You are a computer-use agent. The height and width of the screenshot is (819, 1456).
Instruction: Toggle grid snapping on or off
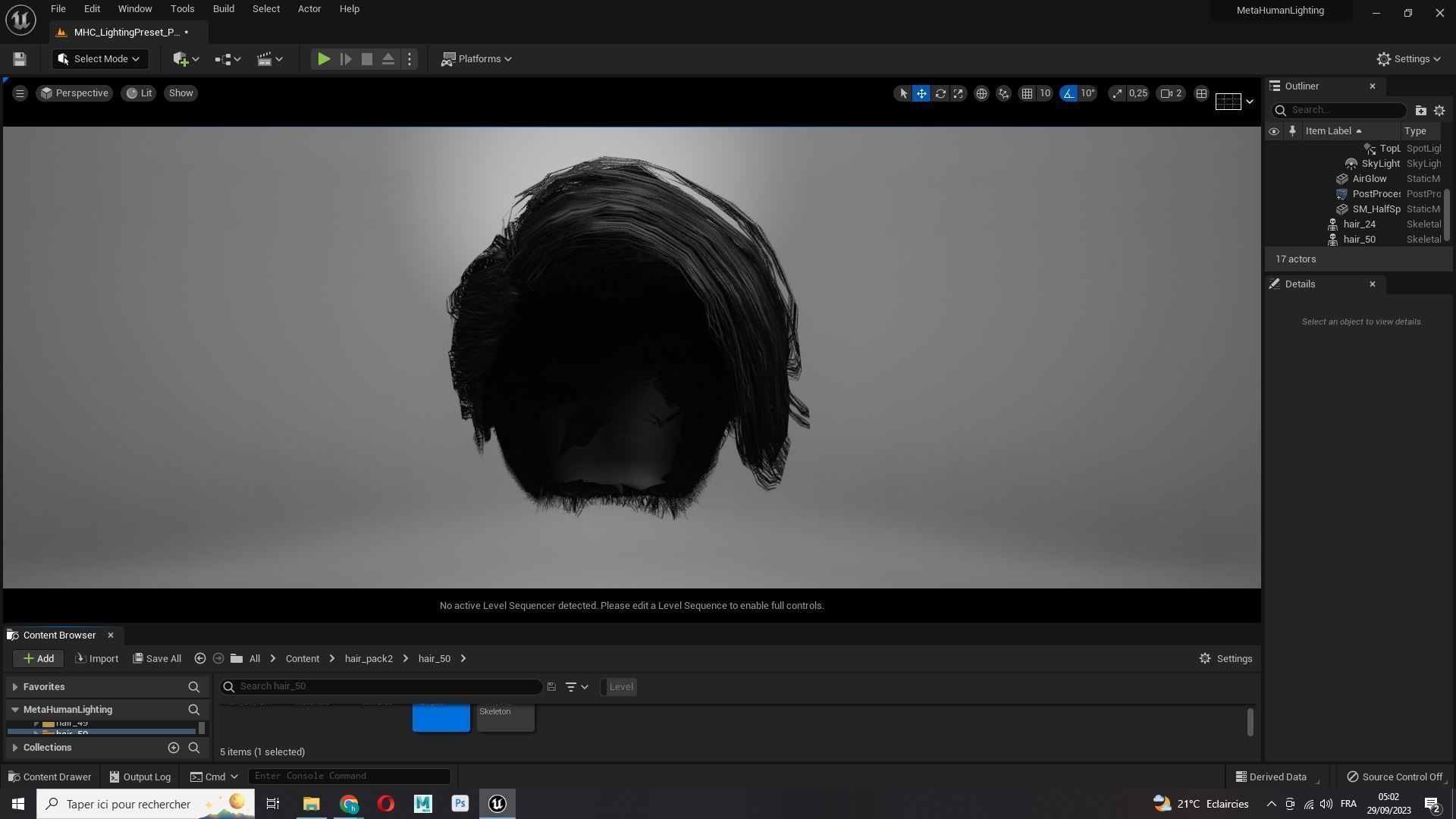[x=1027, y=93]
